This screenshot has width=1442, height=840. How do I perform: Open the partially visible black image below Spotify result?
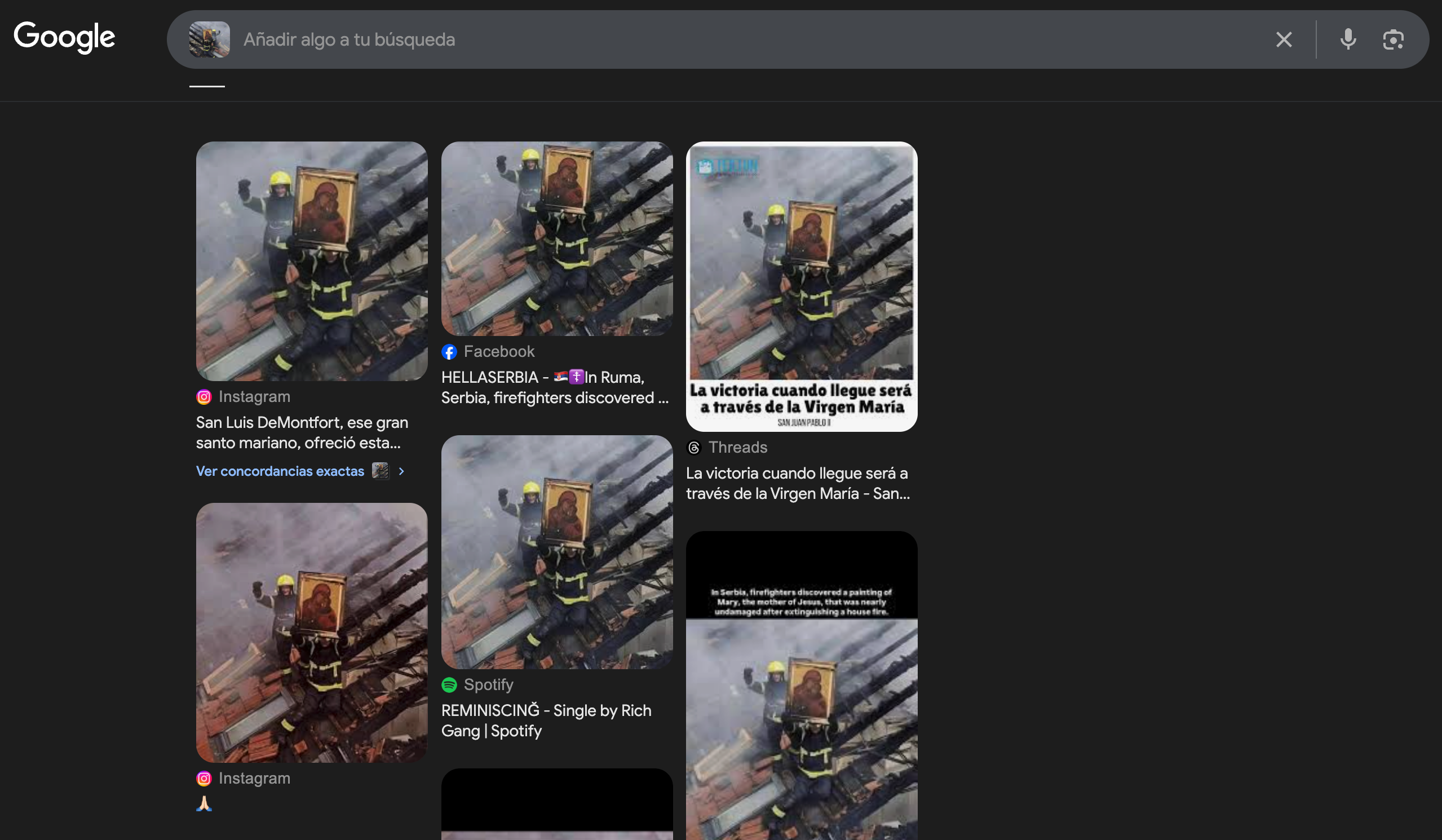pyautogui.click(x=557, y=804)
